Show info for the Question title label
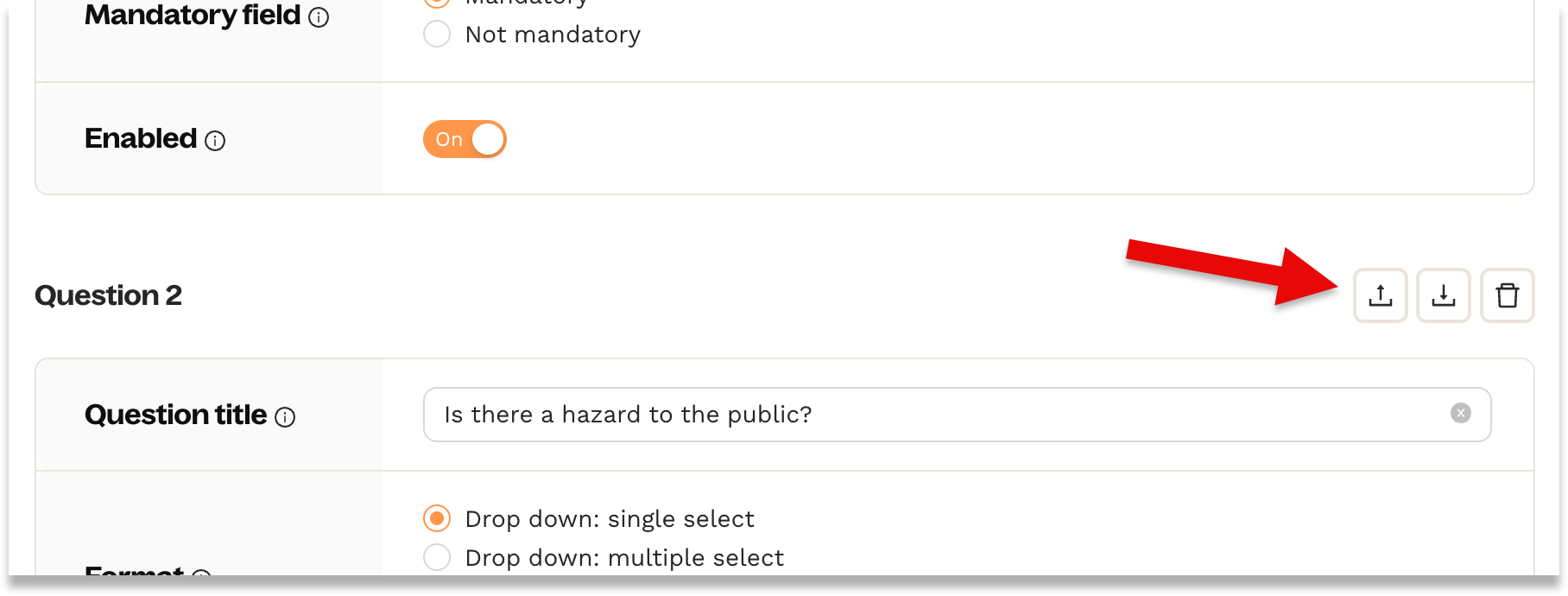 click(285, 417)
